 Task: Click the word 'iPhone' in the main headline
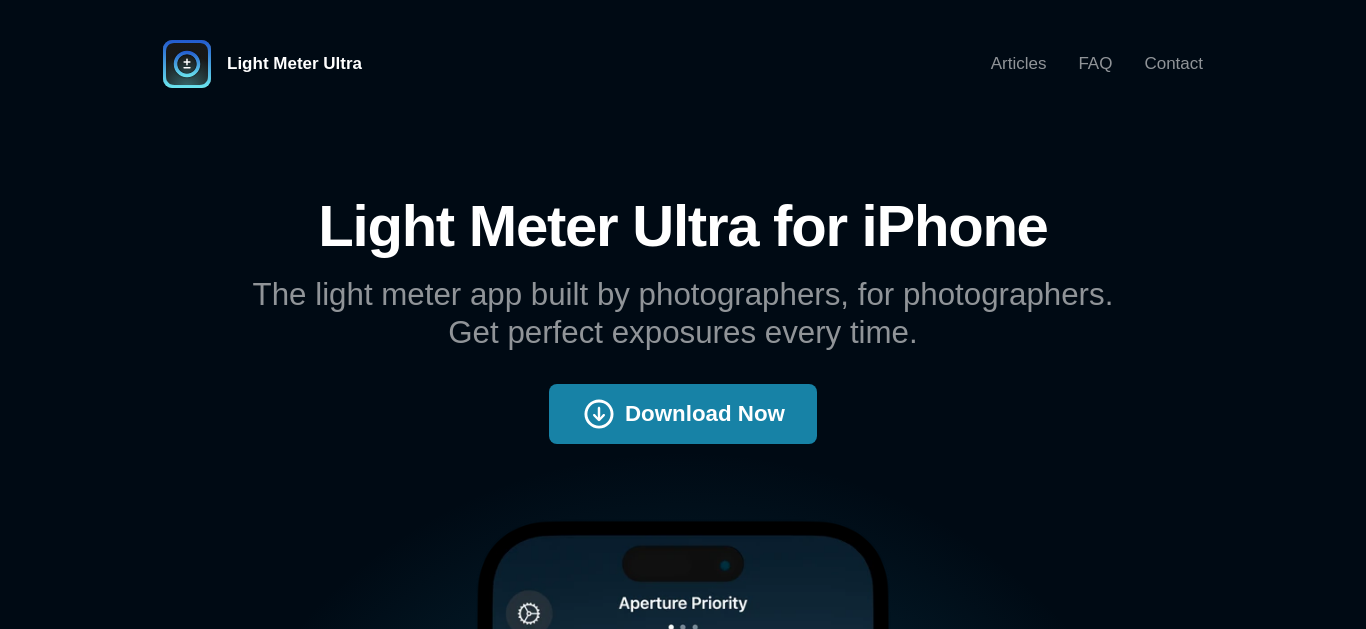pos(954,226)
